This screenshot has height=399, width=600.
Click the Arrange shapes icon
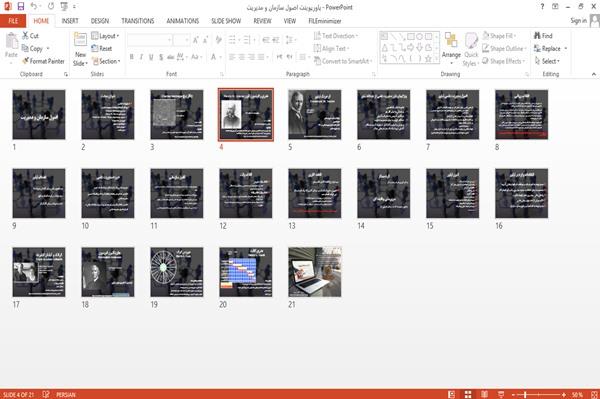(451, 41)
